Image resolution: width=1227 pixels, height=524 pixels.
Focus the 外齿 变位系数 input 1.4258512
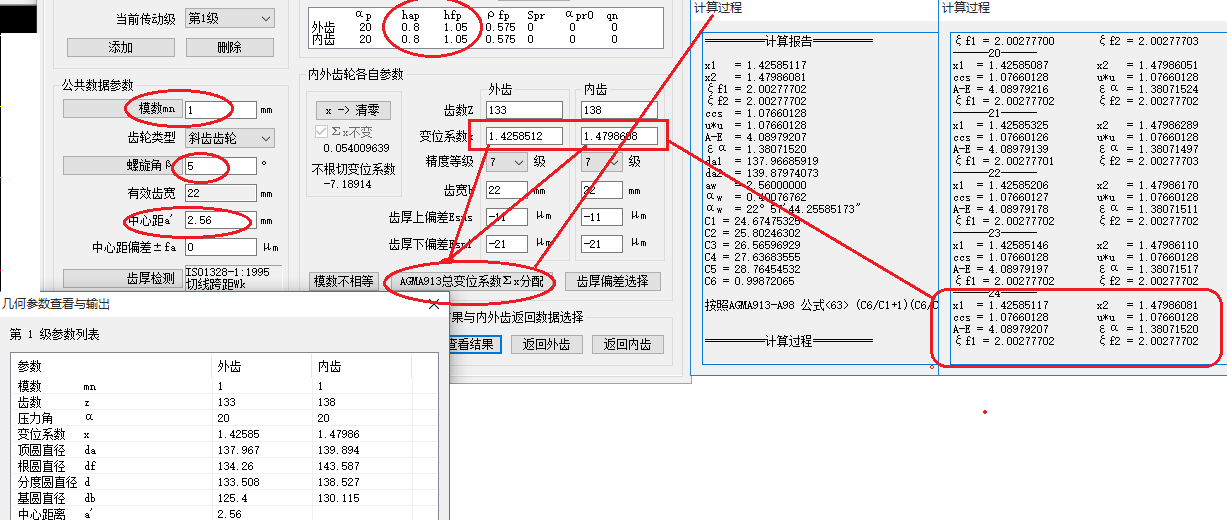click(x=525, y=136)
